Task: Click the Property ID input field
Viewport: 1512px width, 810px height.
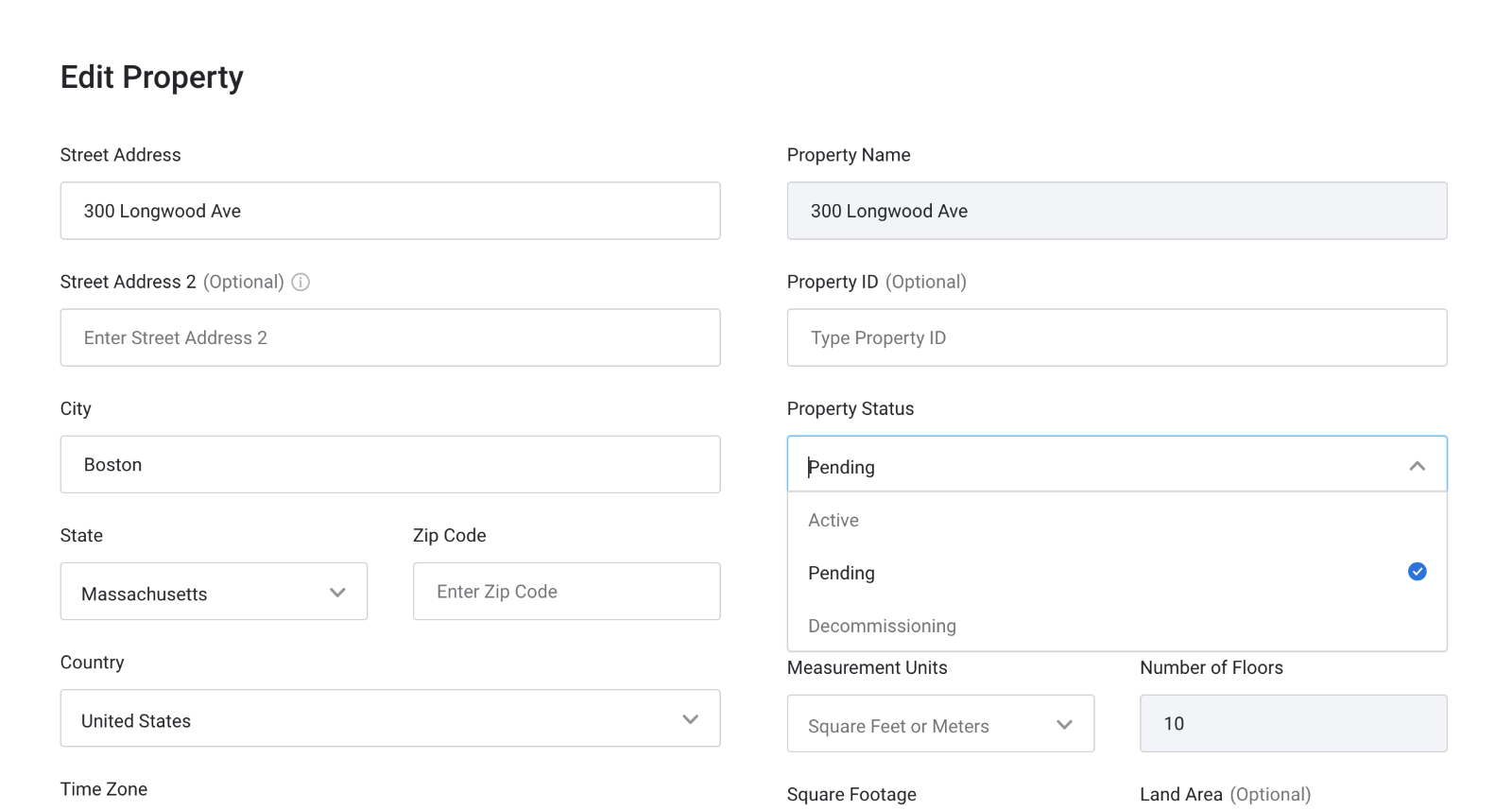Action: click(1116, 337)
